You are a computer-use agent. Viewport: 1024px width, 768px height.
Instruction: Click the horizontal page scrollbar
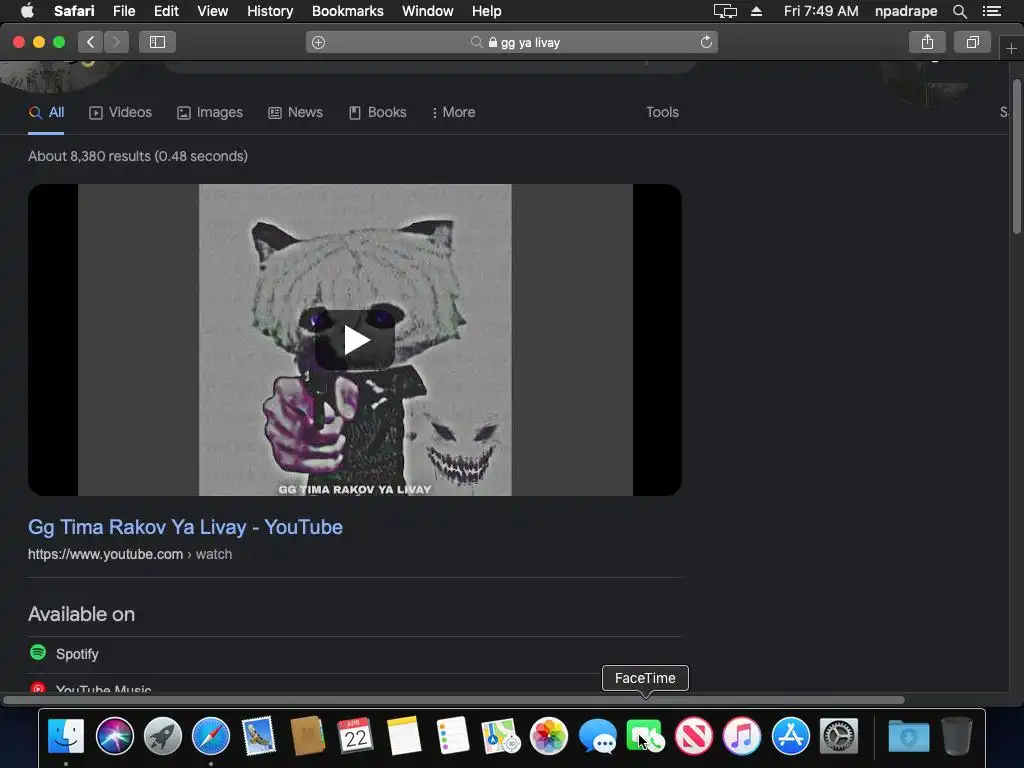453,700
